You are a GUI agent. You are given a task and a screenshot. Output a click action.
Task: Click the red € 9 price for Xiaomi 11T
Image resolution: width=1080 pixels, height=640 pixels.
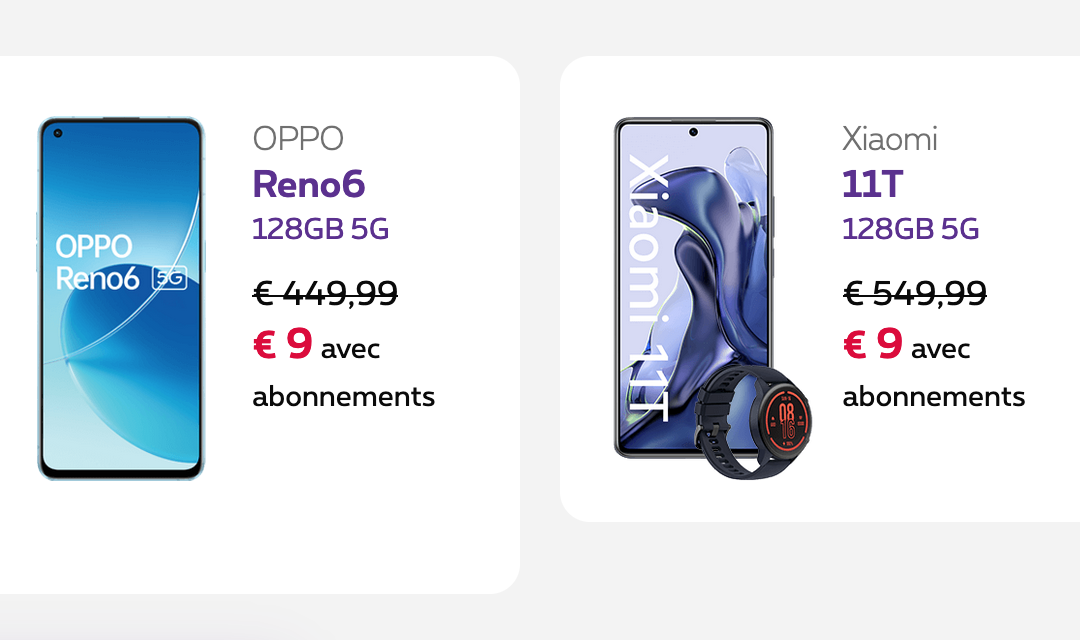coord(873,344)
